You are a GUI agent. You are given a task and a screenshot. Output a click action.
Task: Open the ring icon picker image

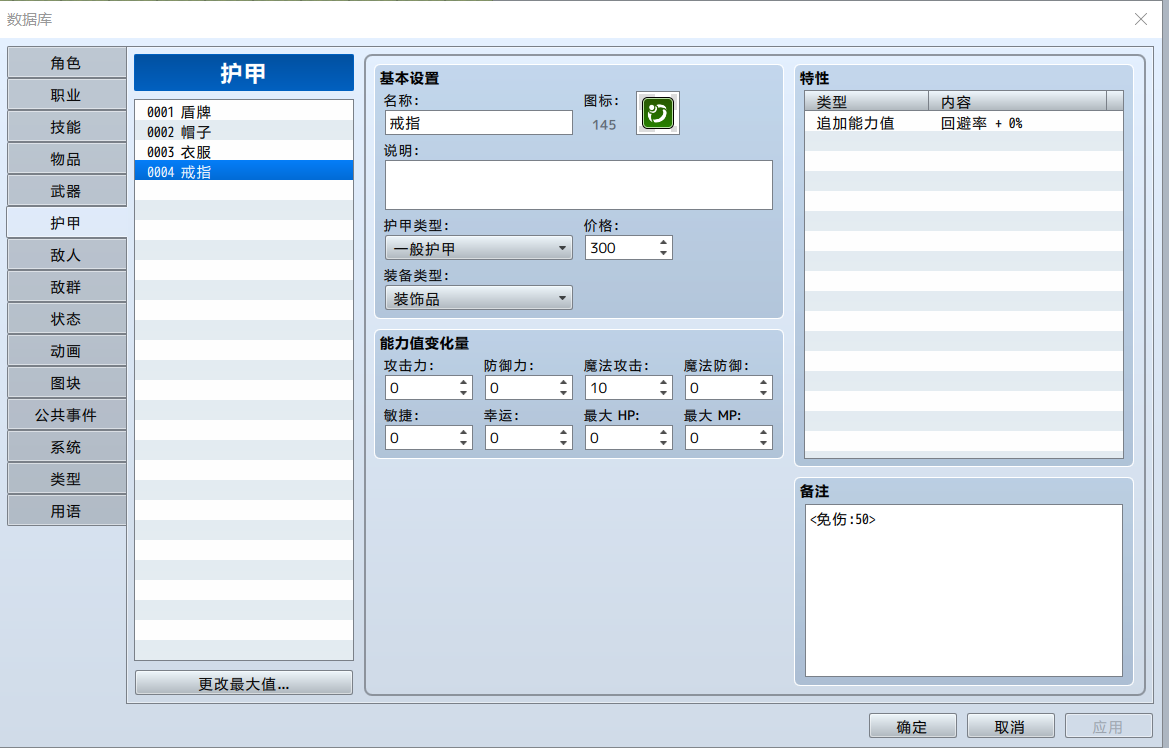point(658,113)
